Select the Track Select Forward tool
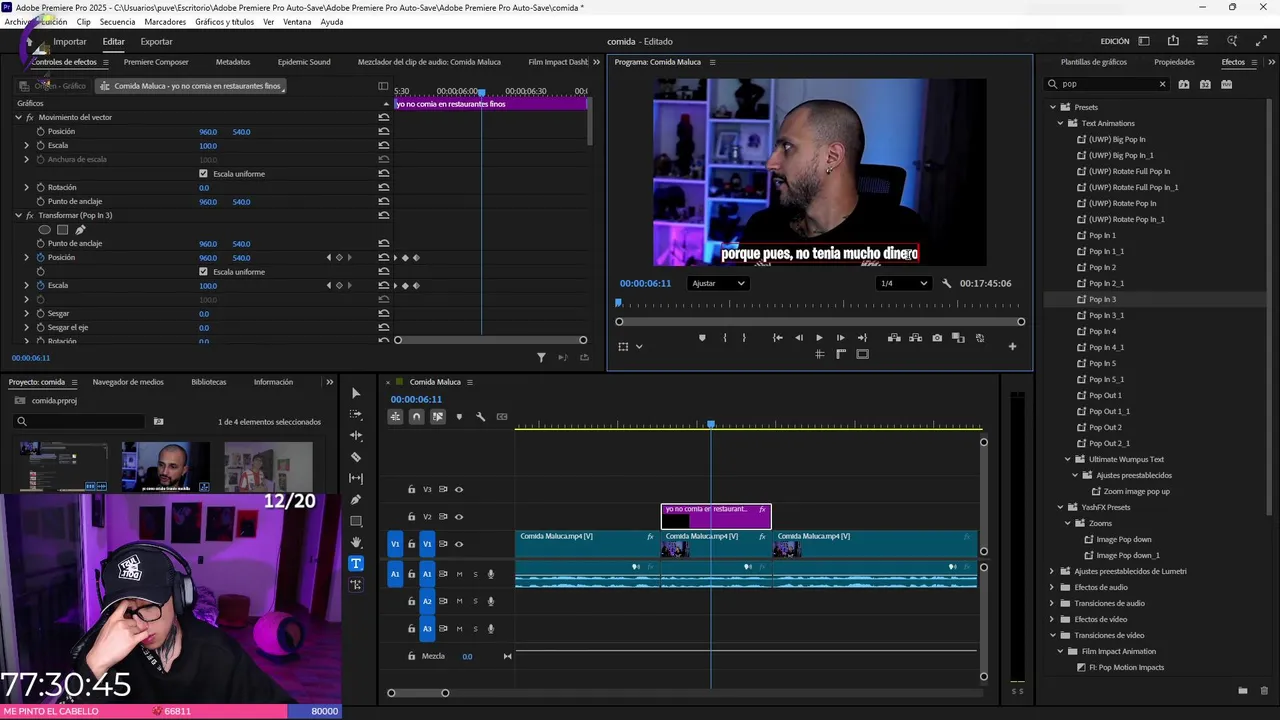The image size is (1280, 720). coord(356,414)
